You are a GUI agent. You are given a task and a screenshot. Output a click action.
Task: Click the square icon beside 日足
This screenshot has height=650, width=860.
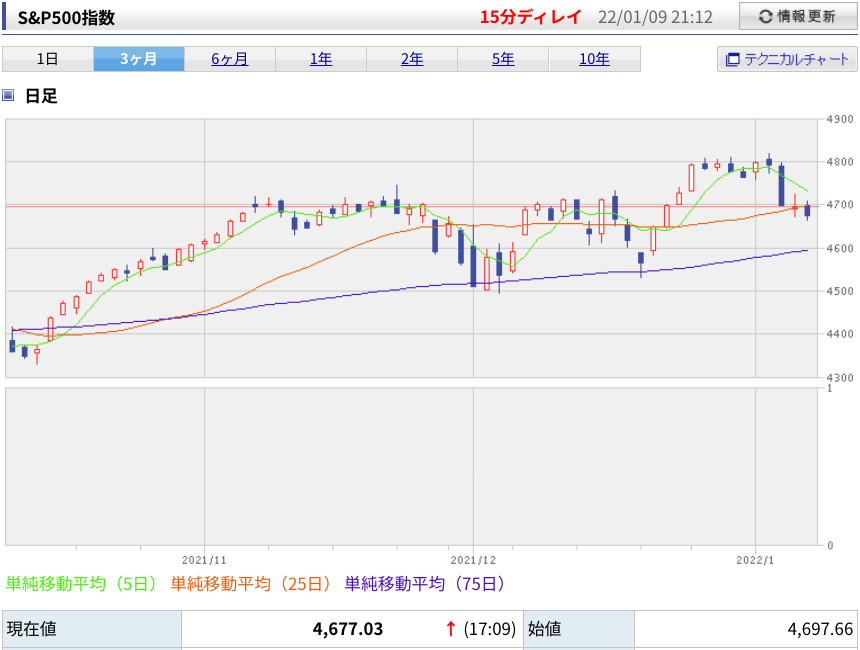[8, 95]
